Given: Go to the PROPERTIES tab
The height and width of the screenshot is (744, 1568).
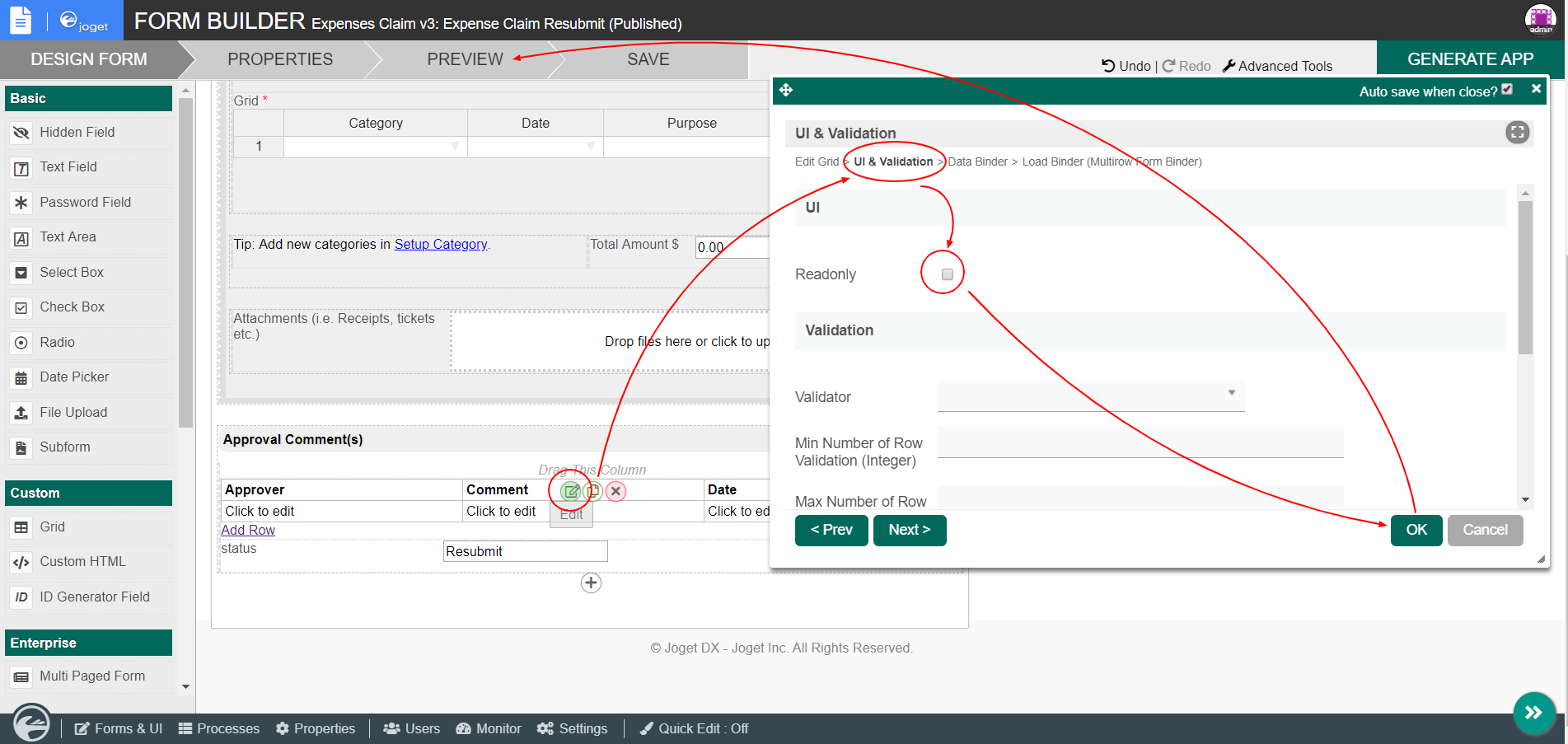Looking at the screenshot, I should [280, 59].
